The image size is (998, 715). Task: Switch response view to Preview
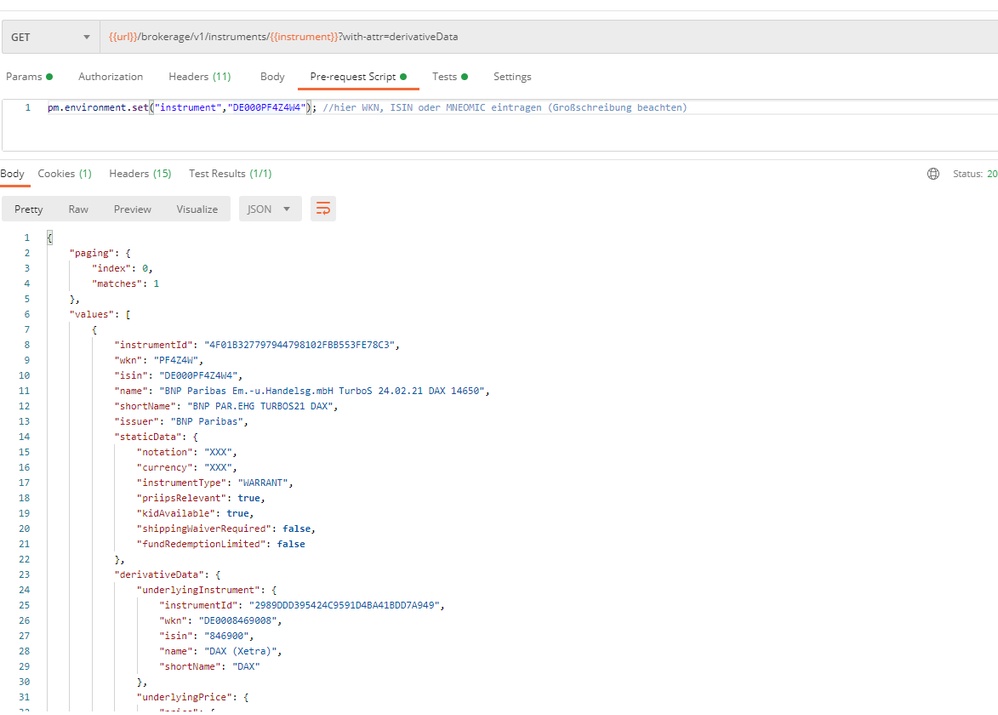coord(132,209)
